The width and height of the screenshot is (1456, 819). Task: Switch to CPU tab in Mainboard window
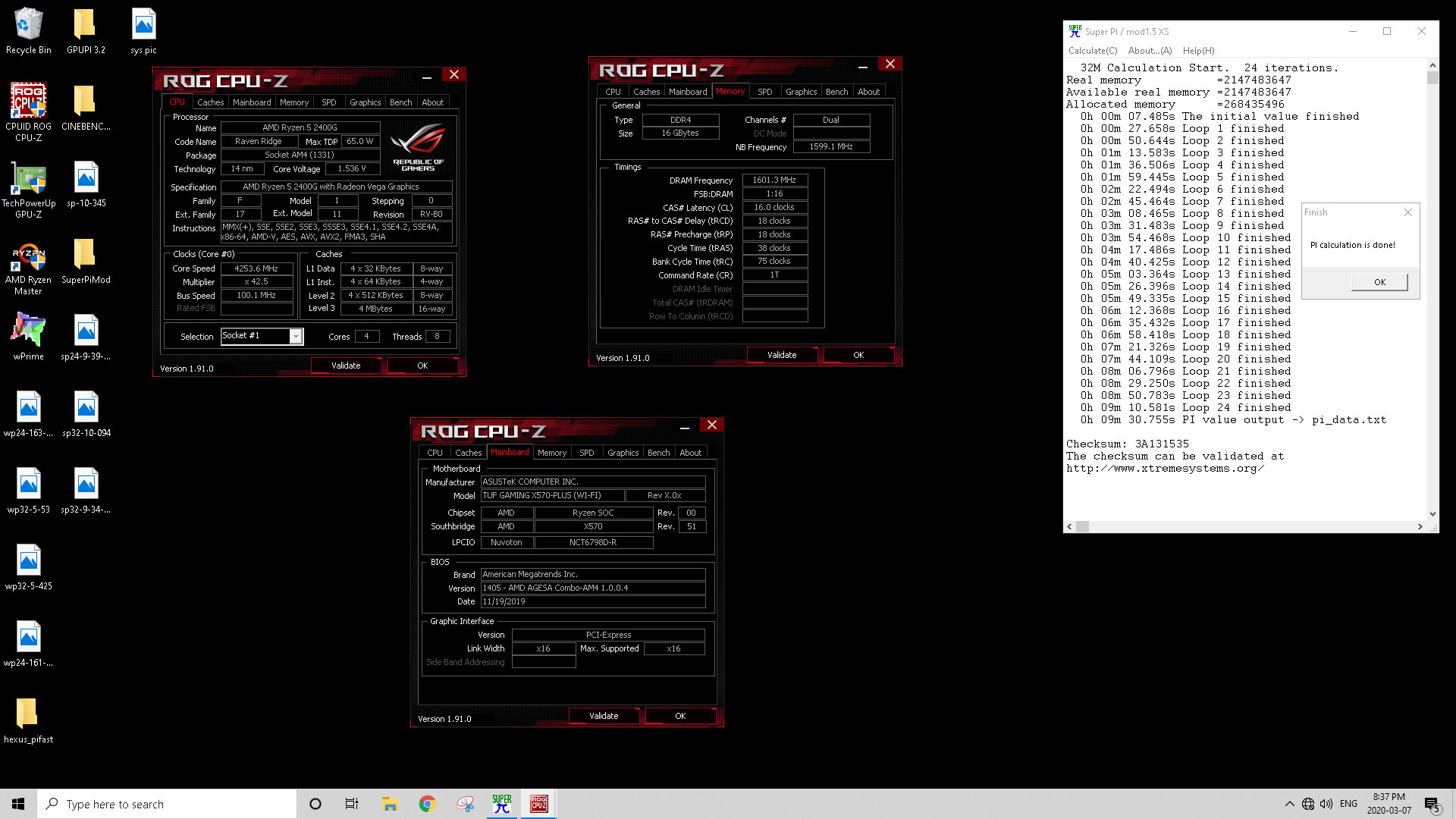coord(435,452)
